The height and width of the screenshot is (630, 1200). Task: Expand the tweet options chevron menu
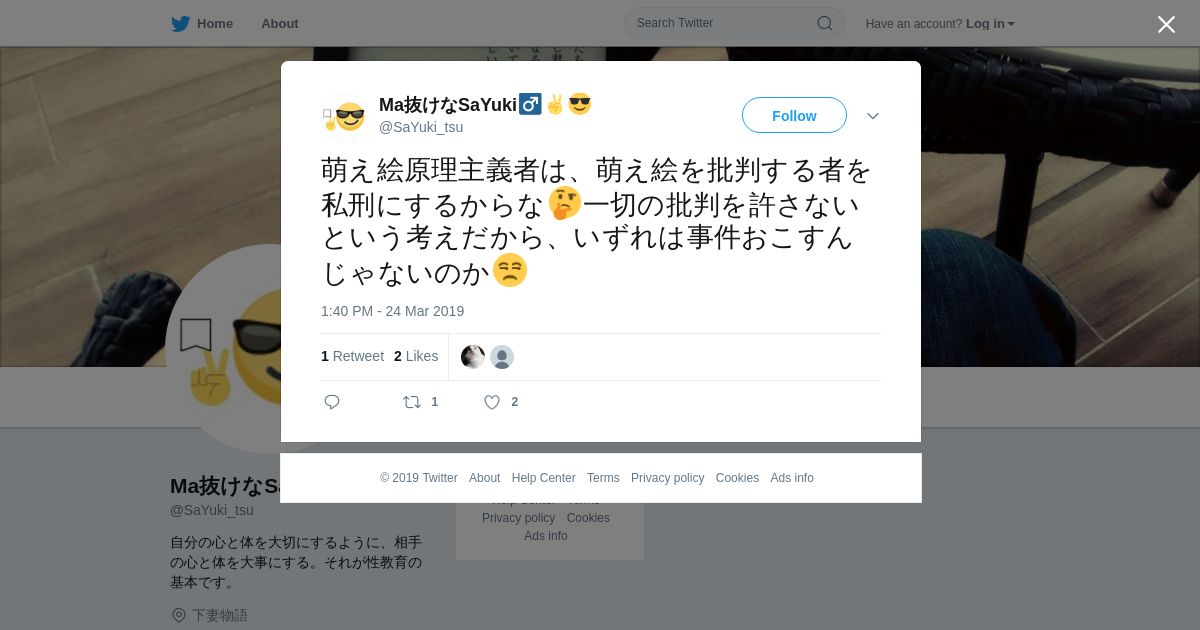point(873,116)
